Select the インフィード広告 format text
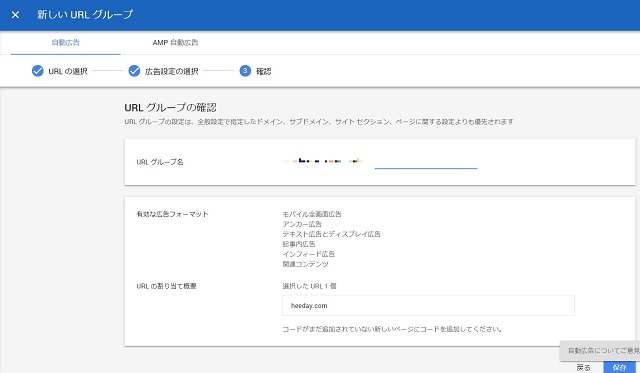 [x=309, y=254]
